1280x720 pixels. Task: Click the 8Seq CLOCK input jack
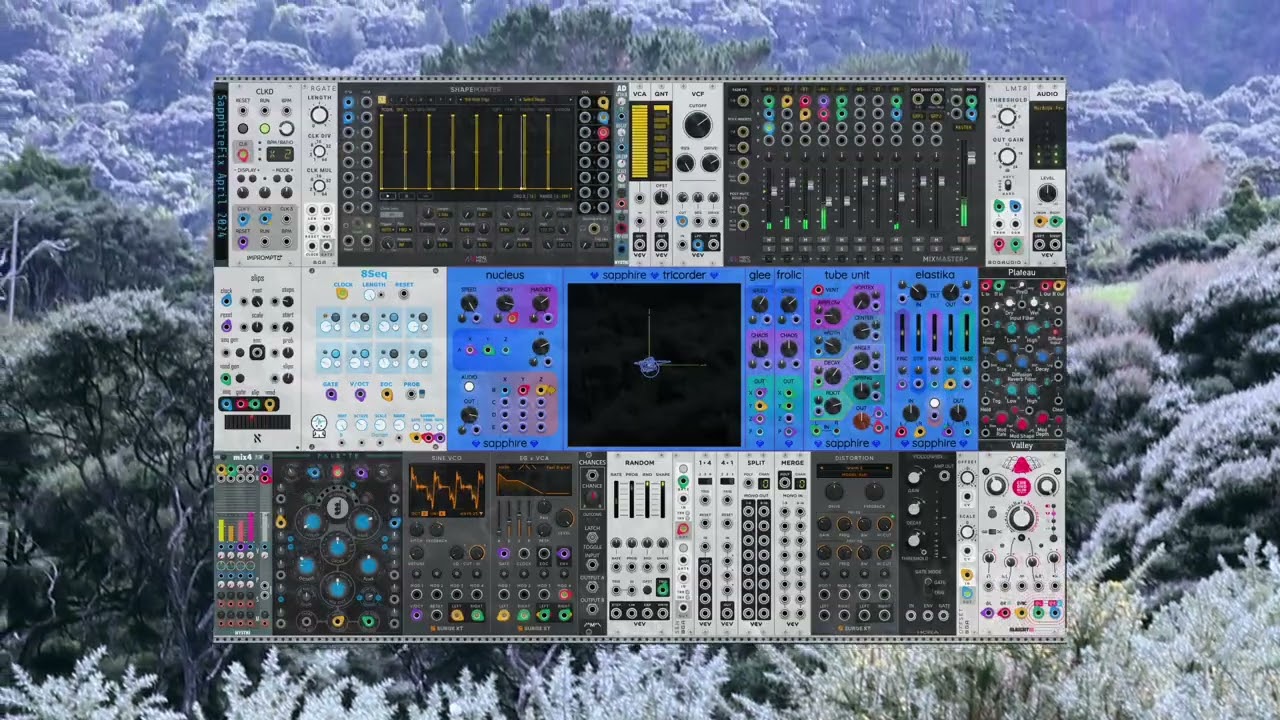coord(342,294)
